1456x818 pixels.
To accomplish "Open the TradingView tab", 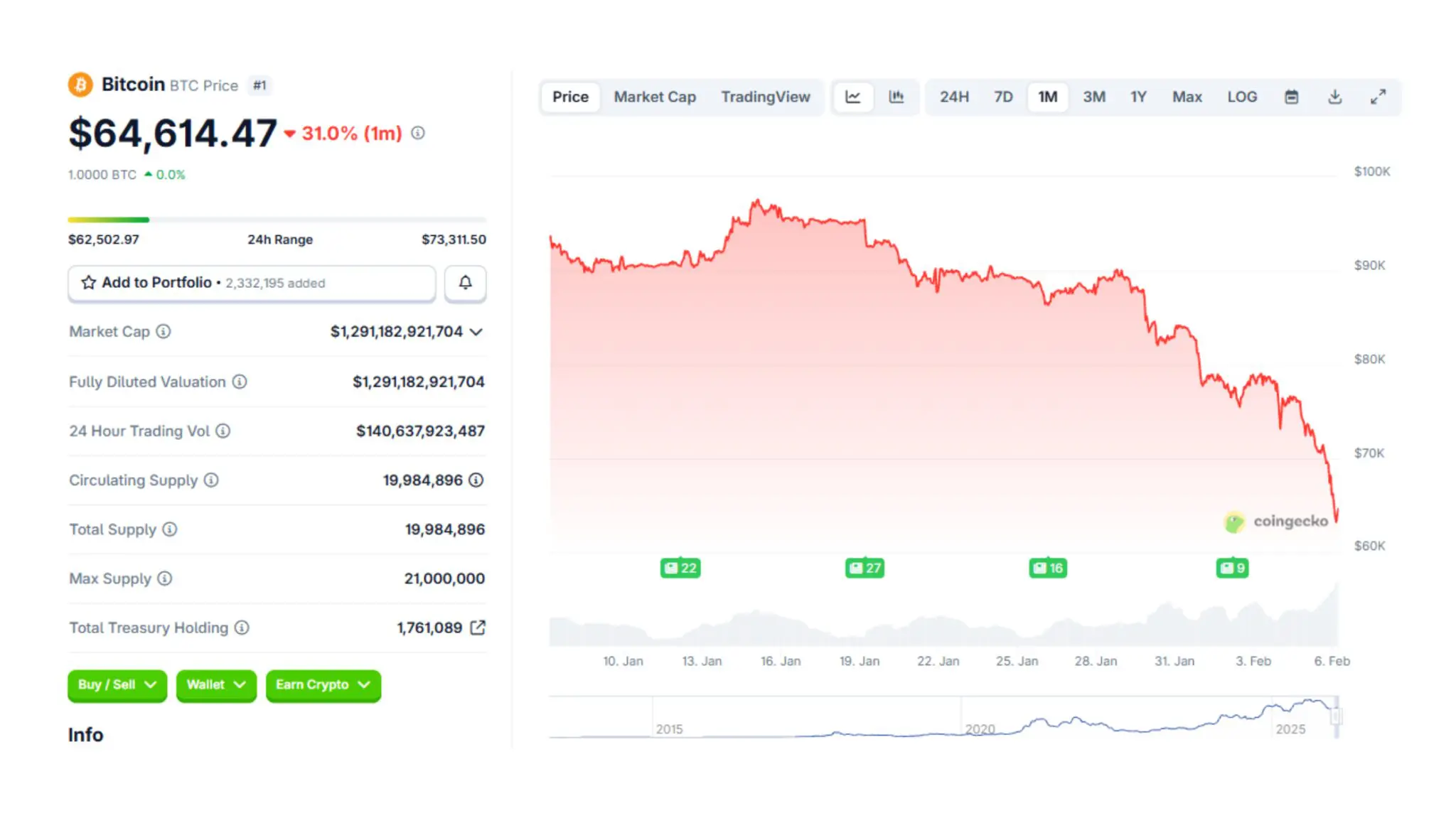I will (765, 97).
